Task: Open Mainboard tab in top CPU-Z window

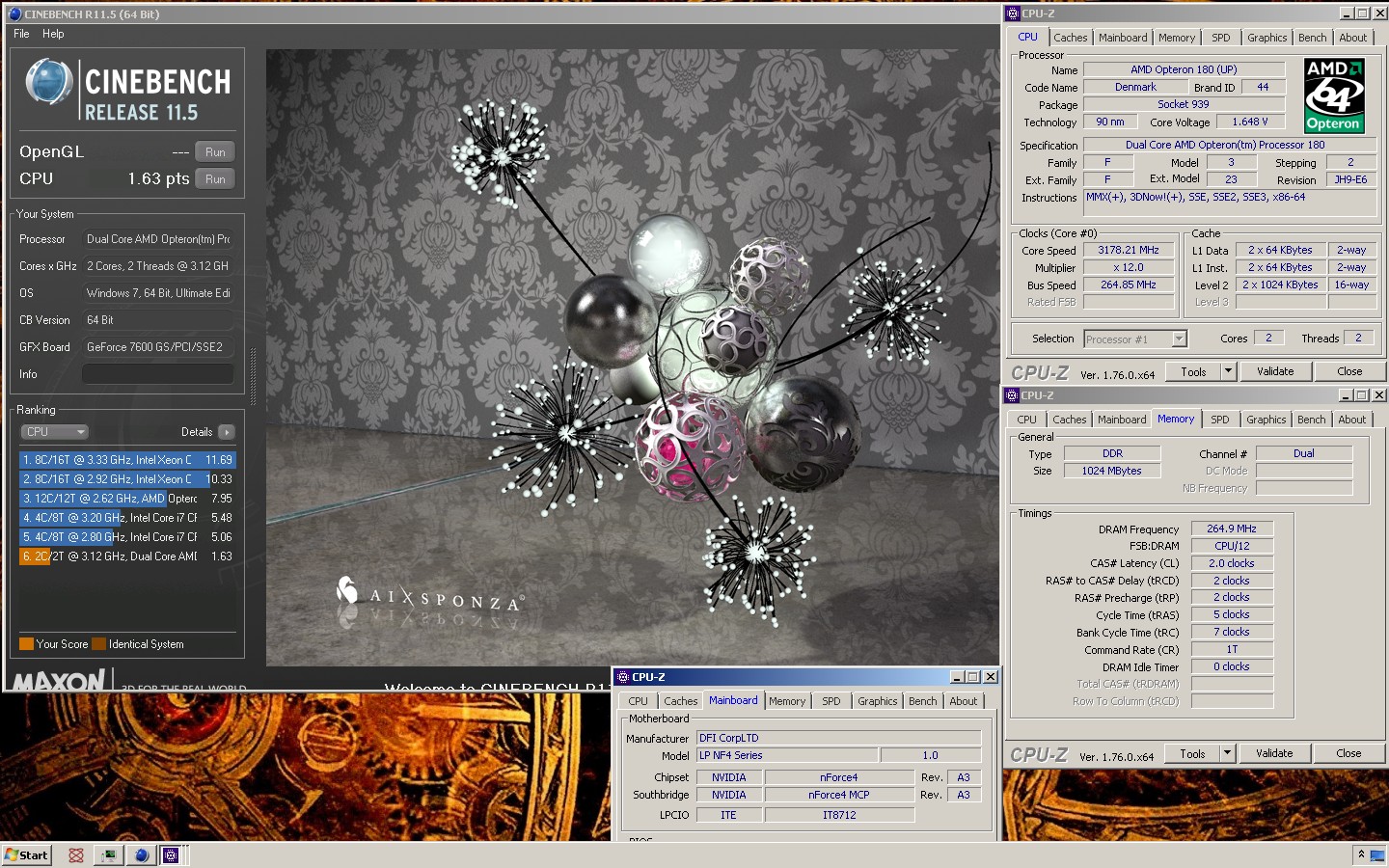Action: [x=1123, y=38]
